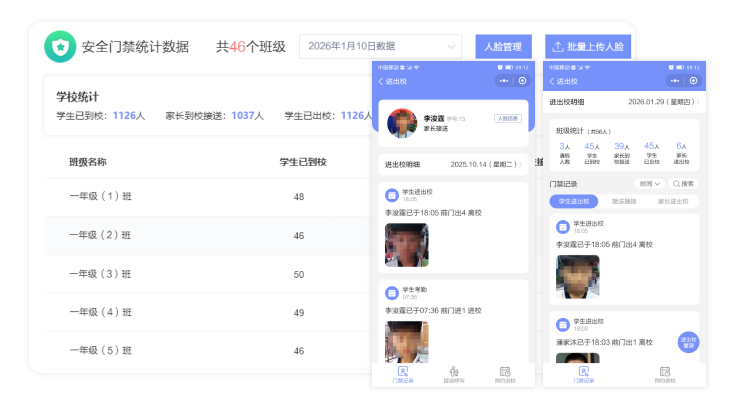Image resolution: width=736 pixels, height=400 pixels.
Task: Click the 批量上传人脸 upload button
Action: 588,46
